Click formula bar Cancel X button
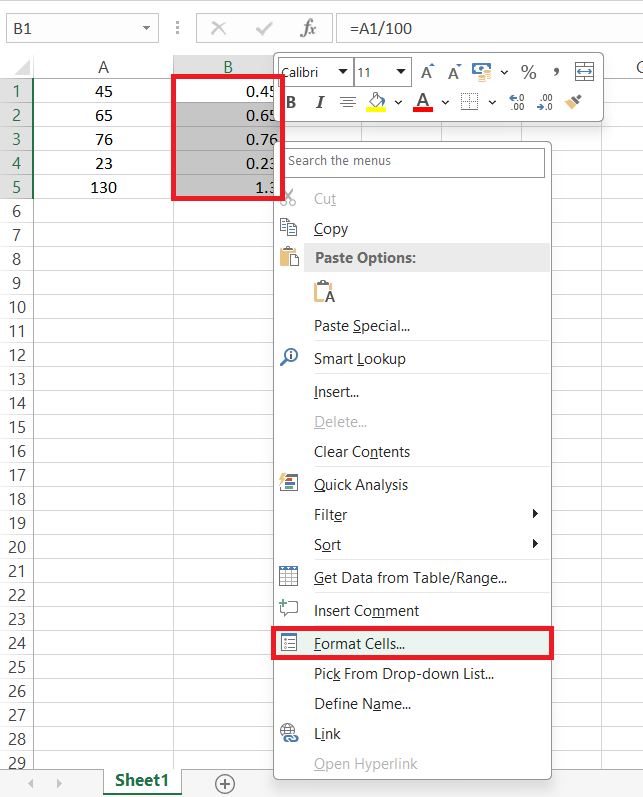The height and width of the screenshot is (797, 643). [219, 28]
